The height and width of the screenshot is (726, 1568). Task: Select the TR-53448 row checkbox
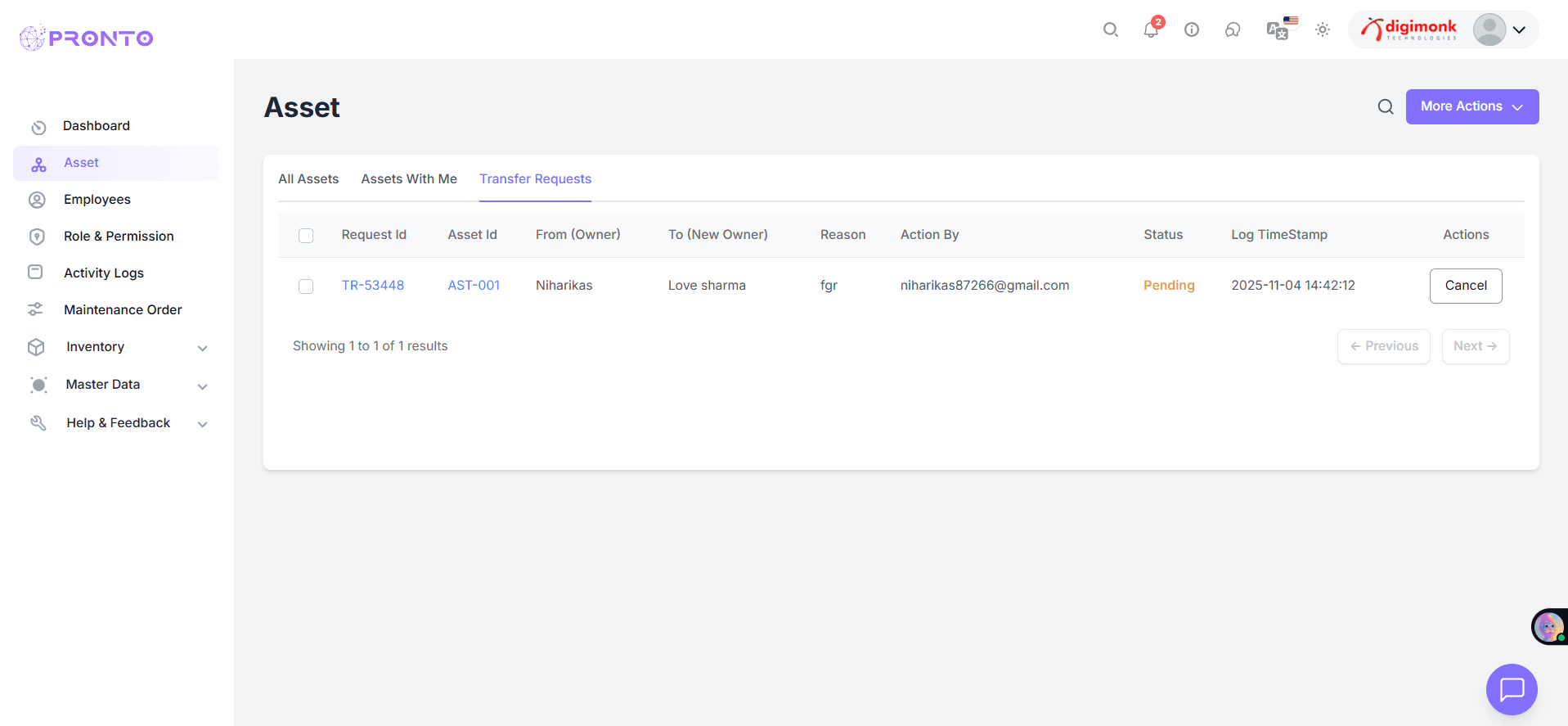(x=306, y=286)
